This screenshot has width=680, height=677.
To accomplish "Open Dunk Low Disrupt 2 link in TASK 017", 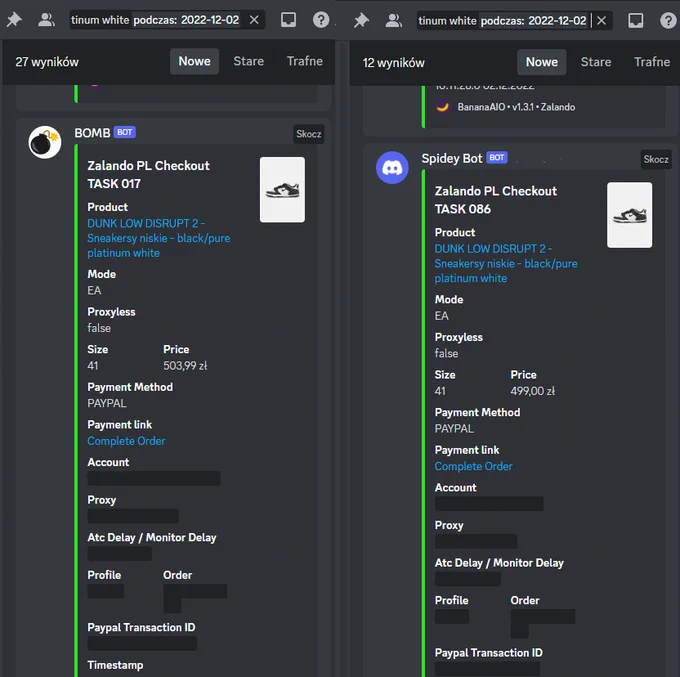I will (x=159, y=238).
